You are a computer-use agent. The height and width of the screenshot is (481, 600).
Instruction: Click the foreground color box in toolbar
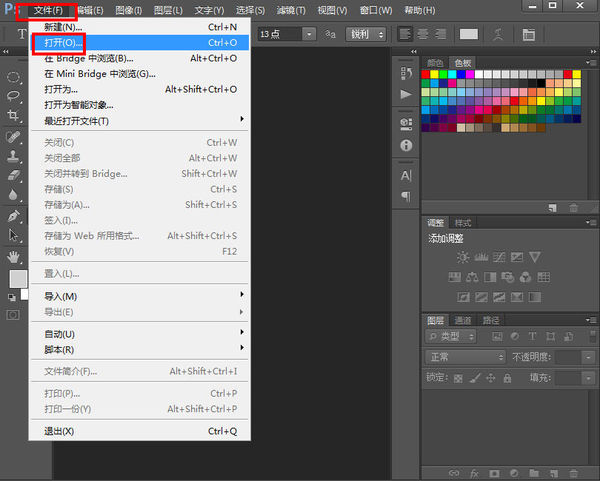(x=18, y=279)
